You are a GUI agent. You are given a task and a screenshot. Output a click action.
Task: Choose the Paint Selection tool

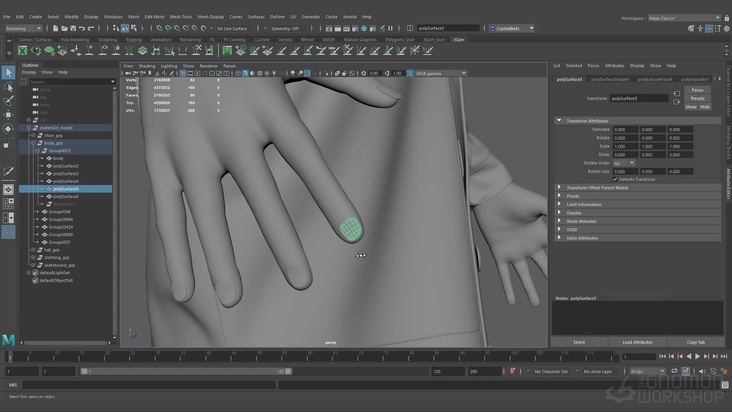[8, 101]
